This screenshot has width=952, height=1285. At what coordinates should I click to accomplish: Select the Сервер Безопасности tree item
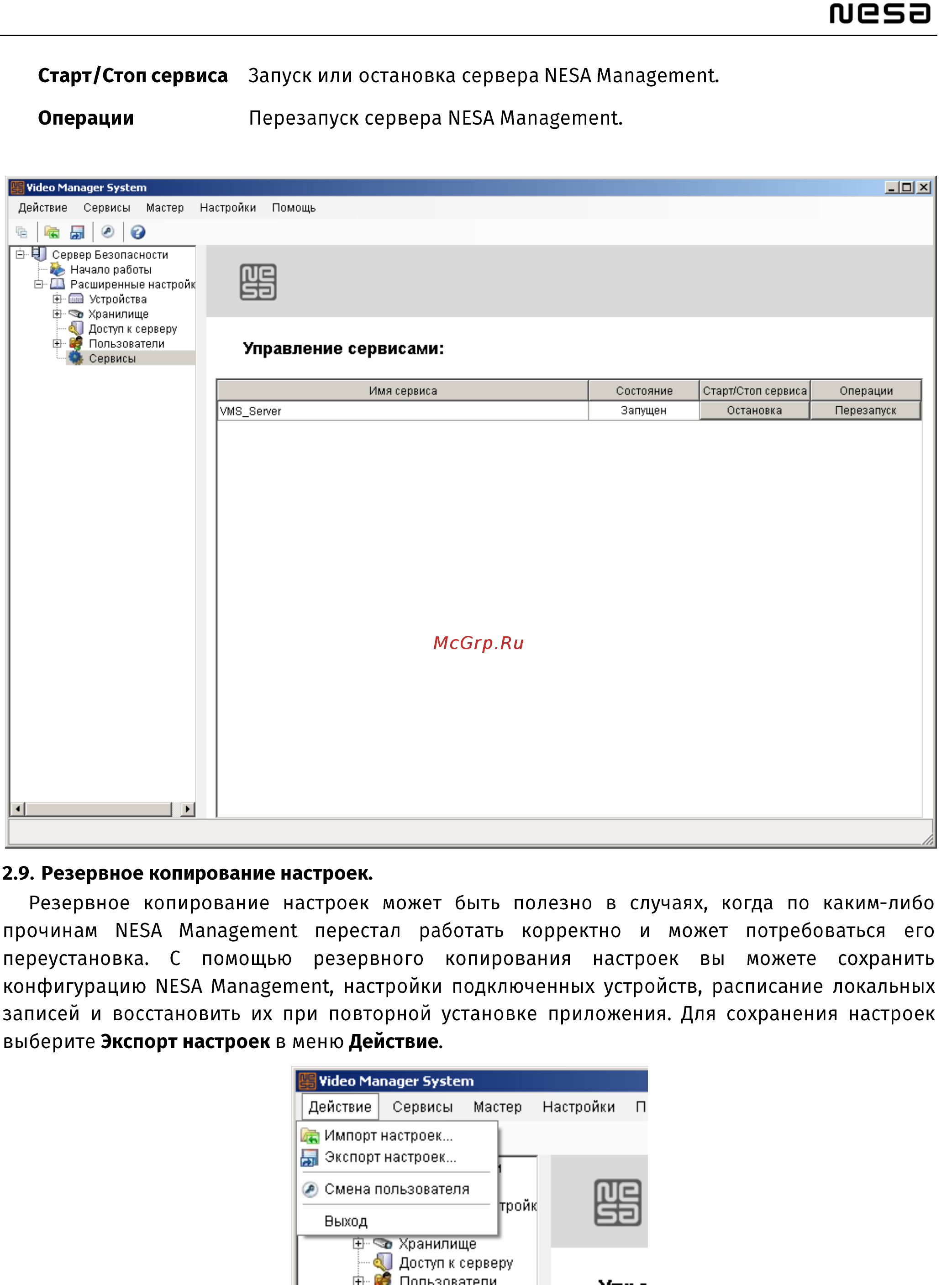pyautogui.click(x=110, y=255)
